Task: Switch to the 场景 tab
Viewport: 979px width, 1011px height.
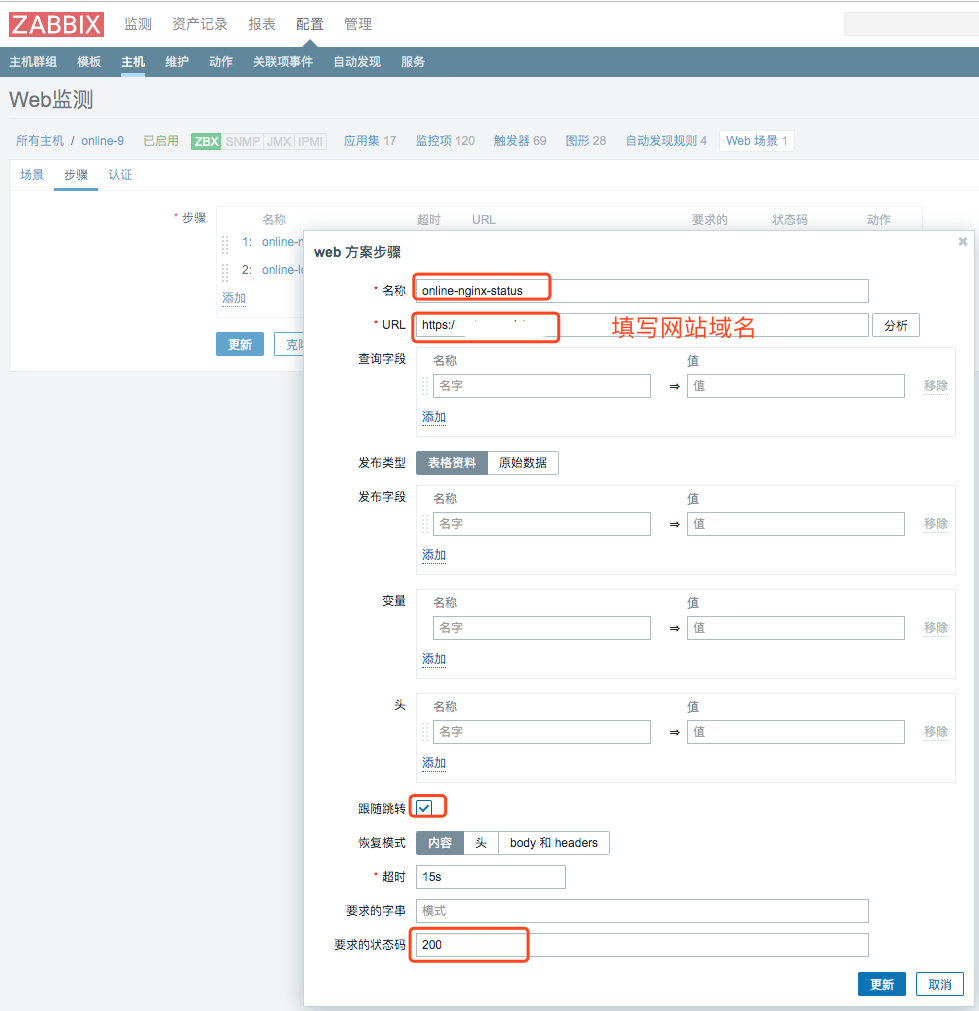Action: 32,175
